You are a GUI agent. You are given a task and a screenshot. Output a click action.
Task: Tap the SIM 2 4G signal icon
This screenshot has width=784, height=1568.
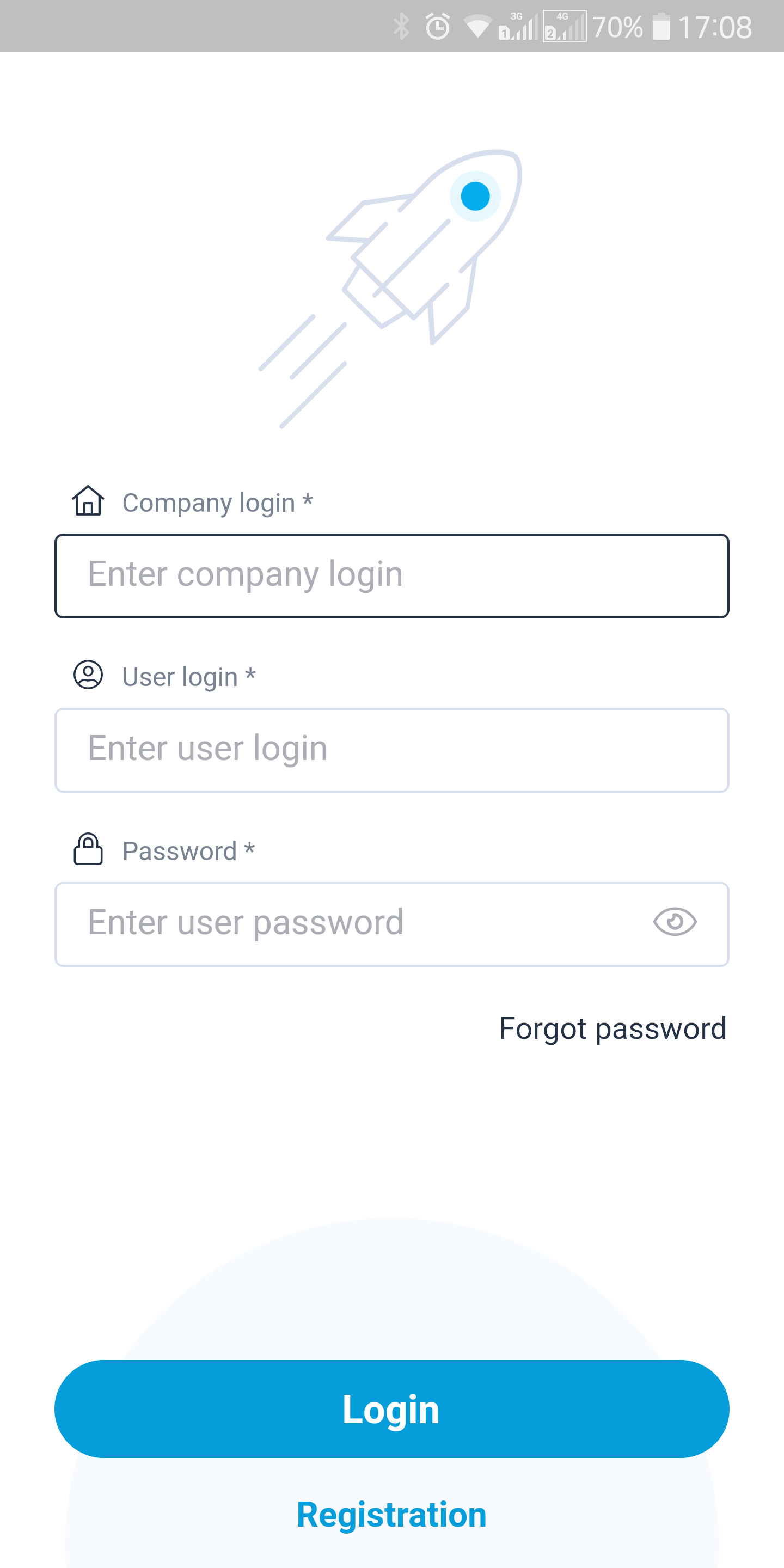point(564,27)
